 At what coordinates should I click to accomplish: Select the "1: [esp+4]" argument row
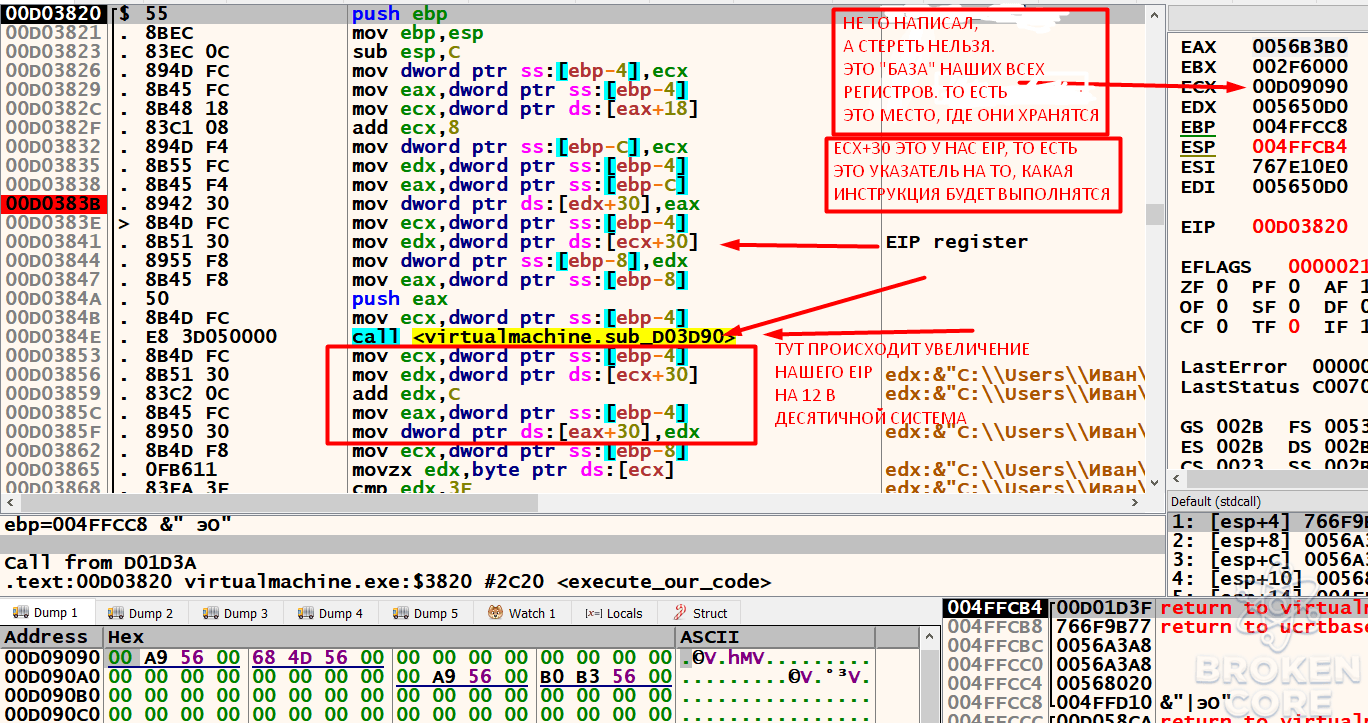[1268, 521]
